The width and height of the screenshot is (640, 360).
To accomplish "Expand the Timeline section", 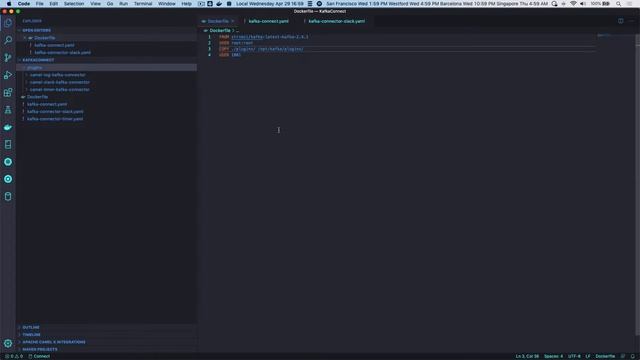I will (x=106, y=335).
